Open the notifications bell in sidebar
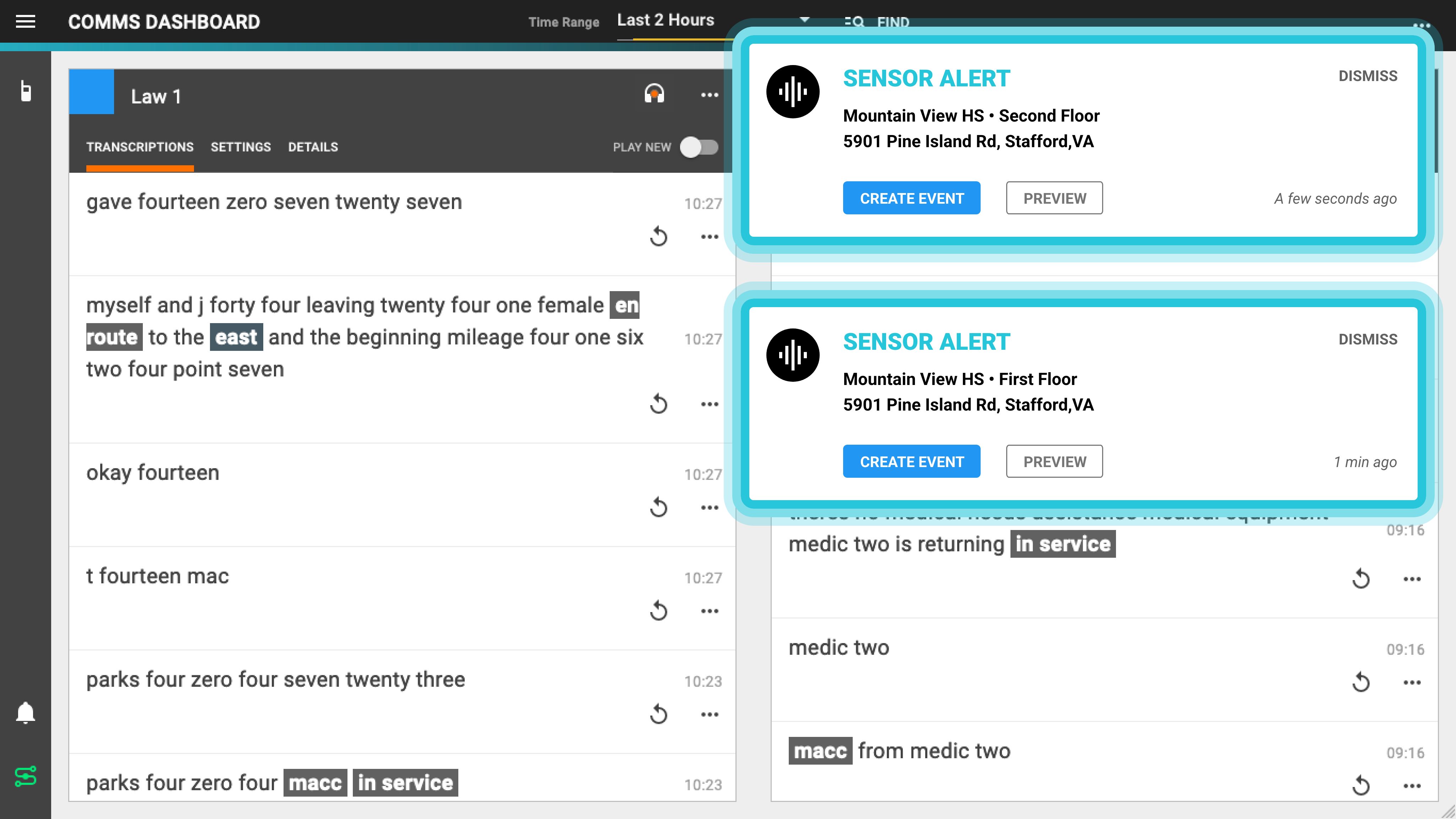1456x819 pixels. click(26, 713)
